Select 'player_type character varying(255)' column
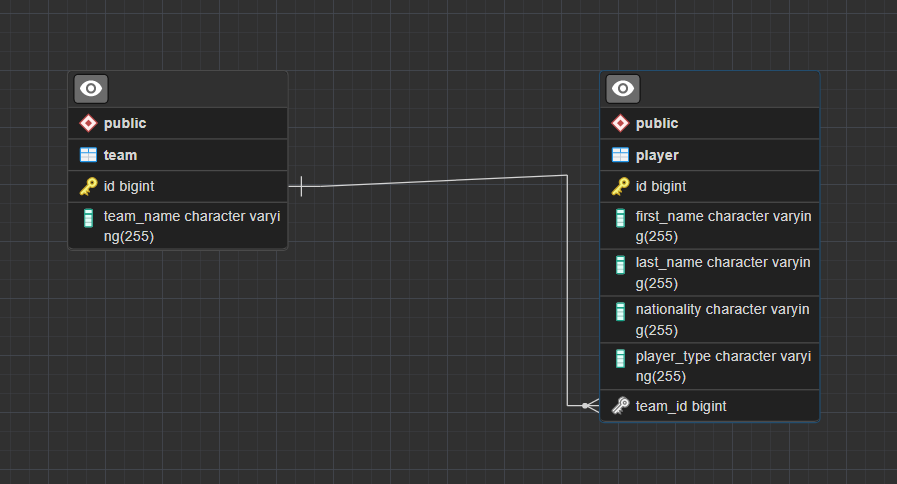The height and width of the screenshot is (484, 897). point(710,367)
